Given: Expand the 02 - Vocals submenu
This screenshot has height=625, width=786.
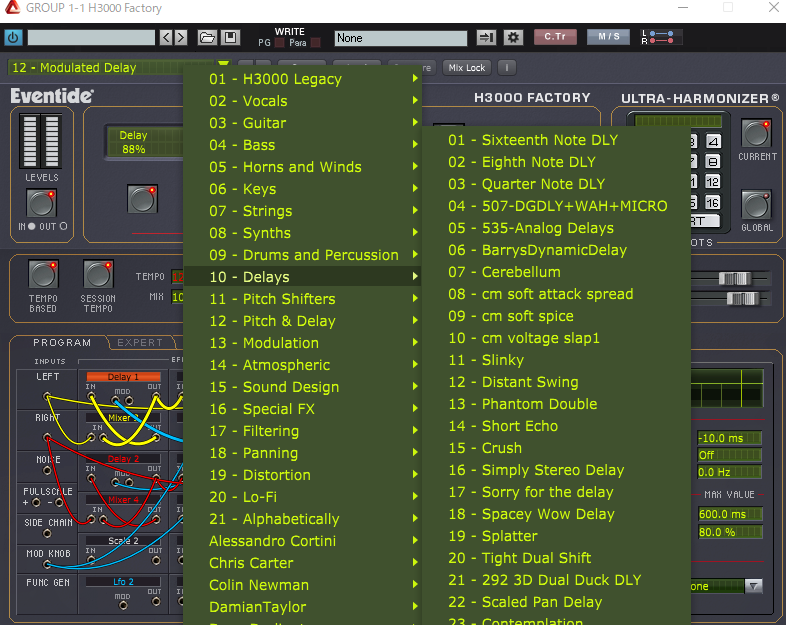Looking at the screenshot, I should click(x=303, y=101).
